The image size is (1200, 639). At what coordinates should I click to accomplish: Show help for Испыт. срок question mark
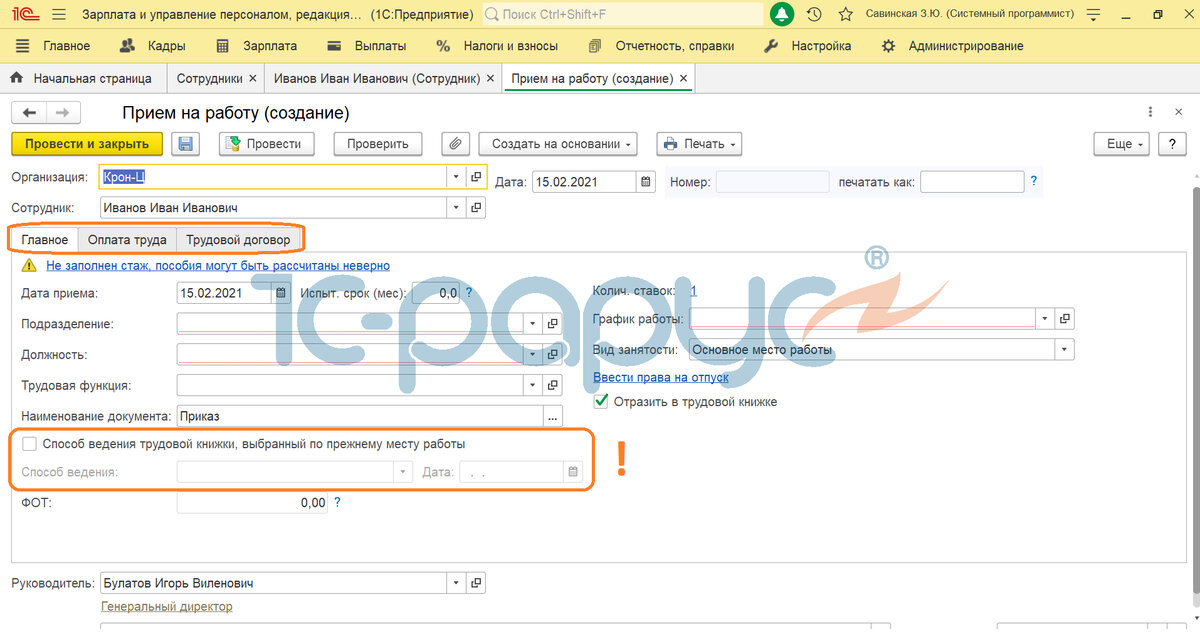coord(469,293)
